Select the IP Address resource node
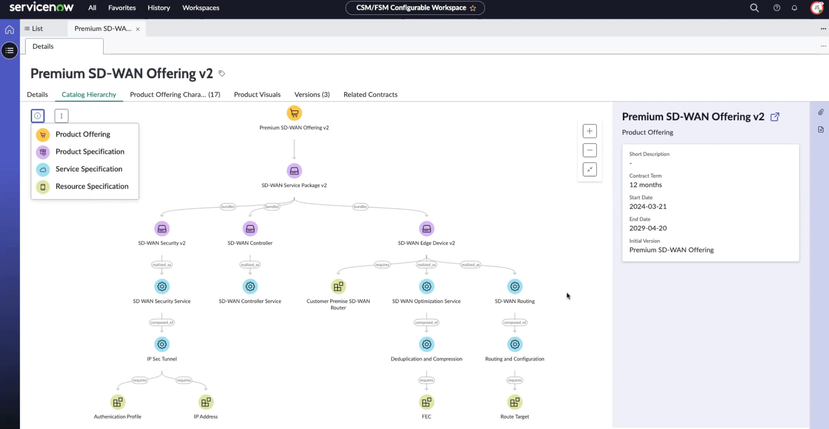The width and height of the screenshot is (829, 429). (x=206, y=402)
